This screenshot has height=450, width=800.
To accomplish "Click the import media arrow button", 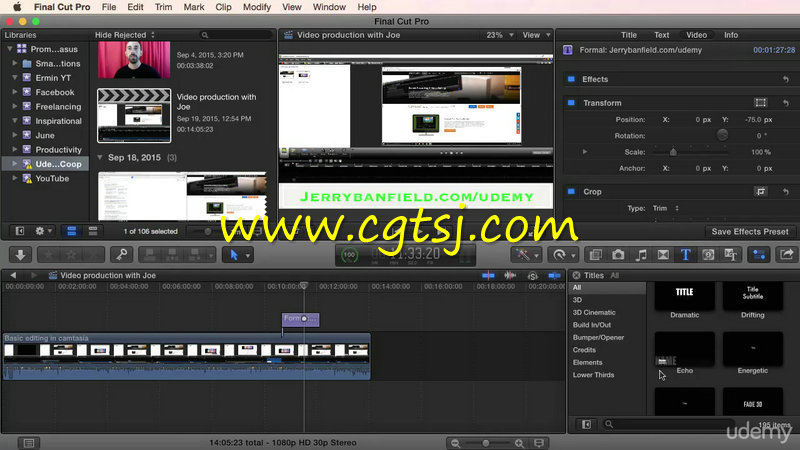I will (20, 255).
